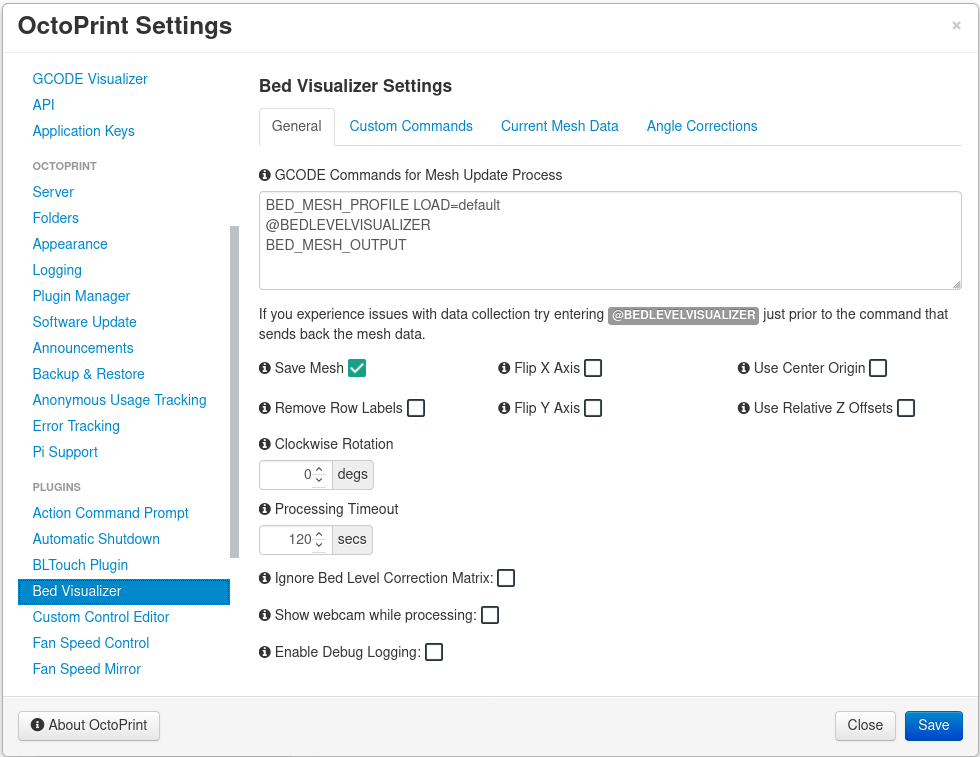Click info icon next to Ignore Bed Level Correction
980x757 pixels.
click(265, 578)
